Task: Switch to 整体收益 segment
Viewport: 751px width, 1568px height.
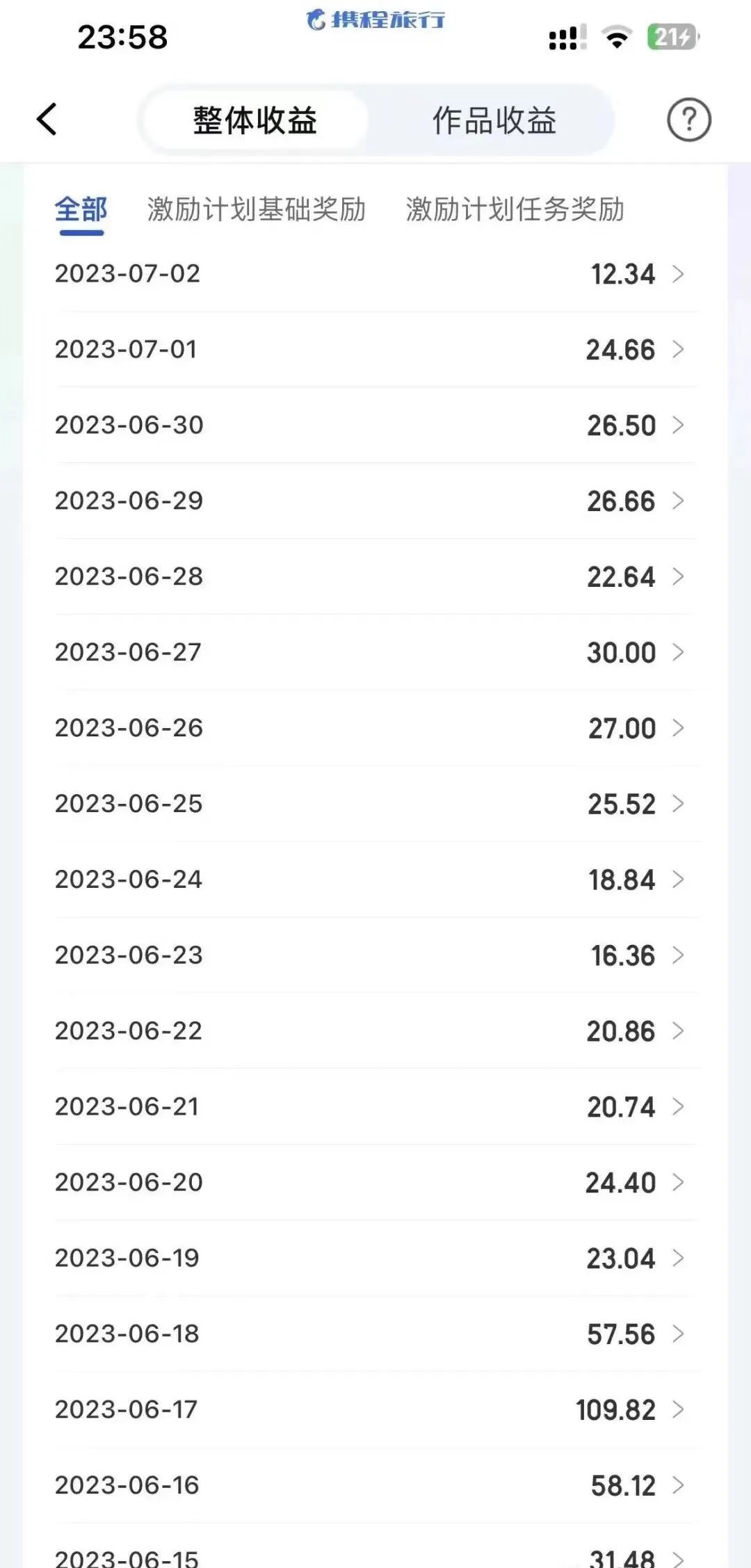Action: tap(255, 120)
